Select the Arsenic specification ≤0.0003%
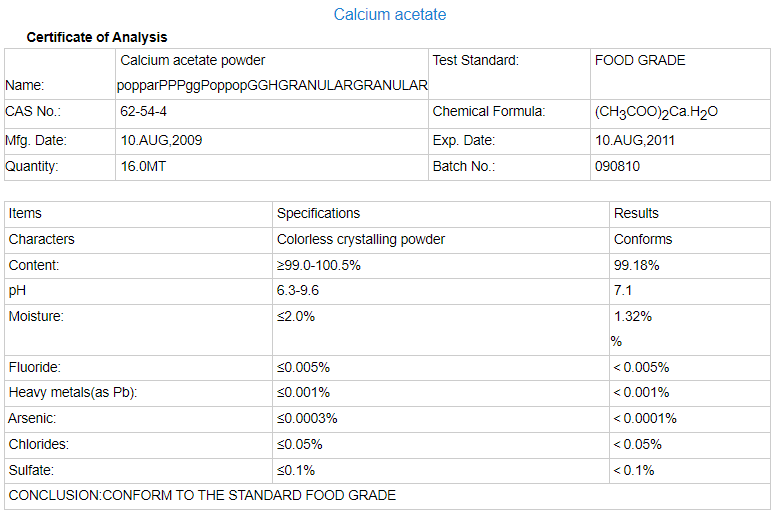Image resolution: width=777 pixels, height=516 pixels. (x=307, y=418)
